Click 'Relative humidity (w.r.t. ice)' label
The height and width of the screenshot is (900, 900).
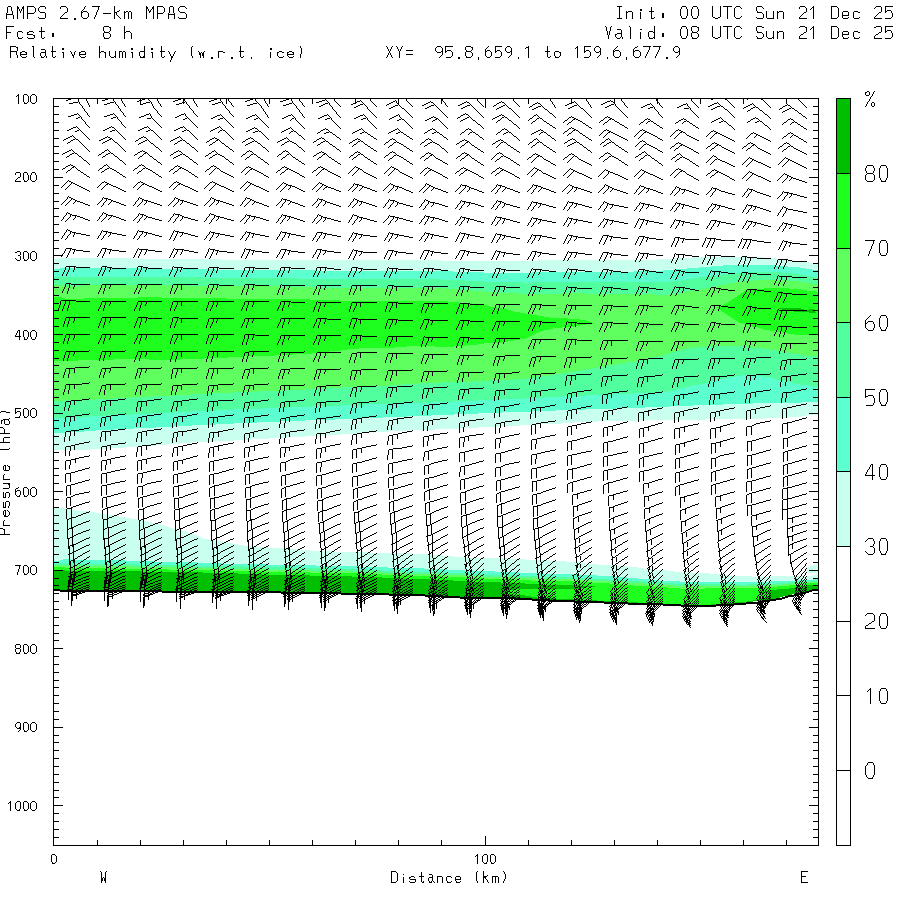pos(156,53)
